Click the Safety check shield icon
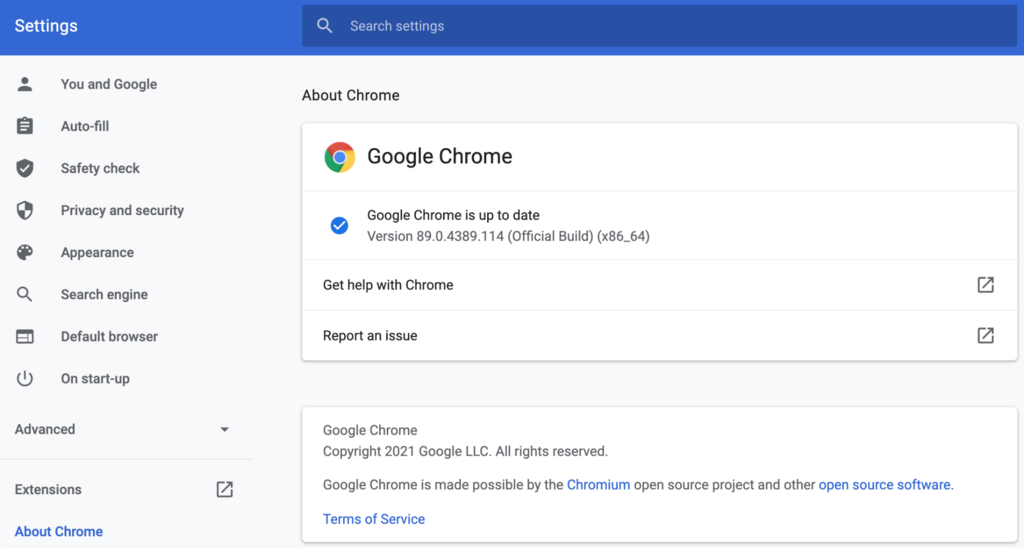The height and width of the screenshot is (548, 1024). pos(25,168)
